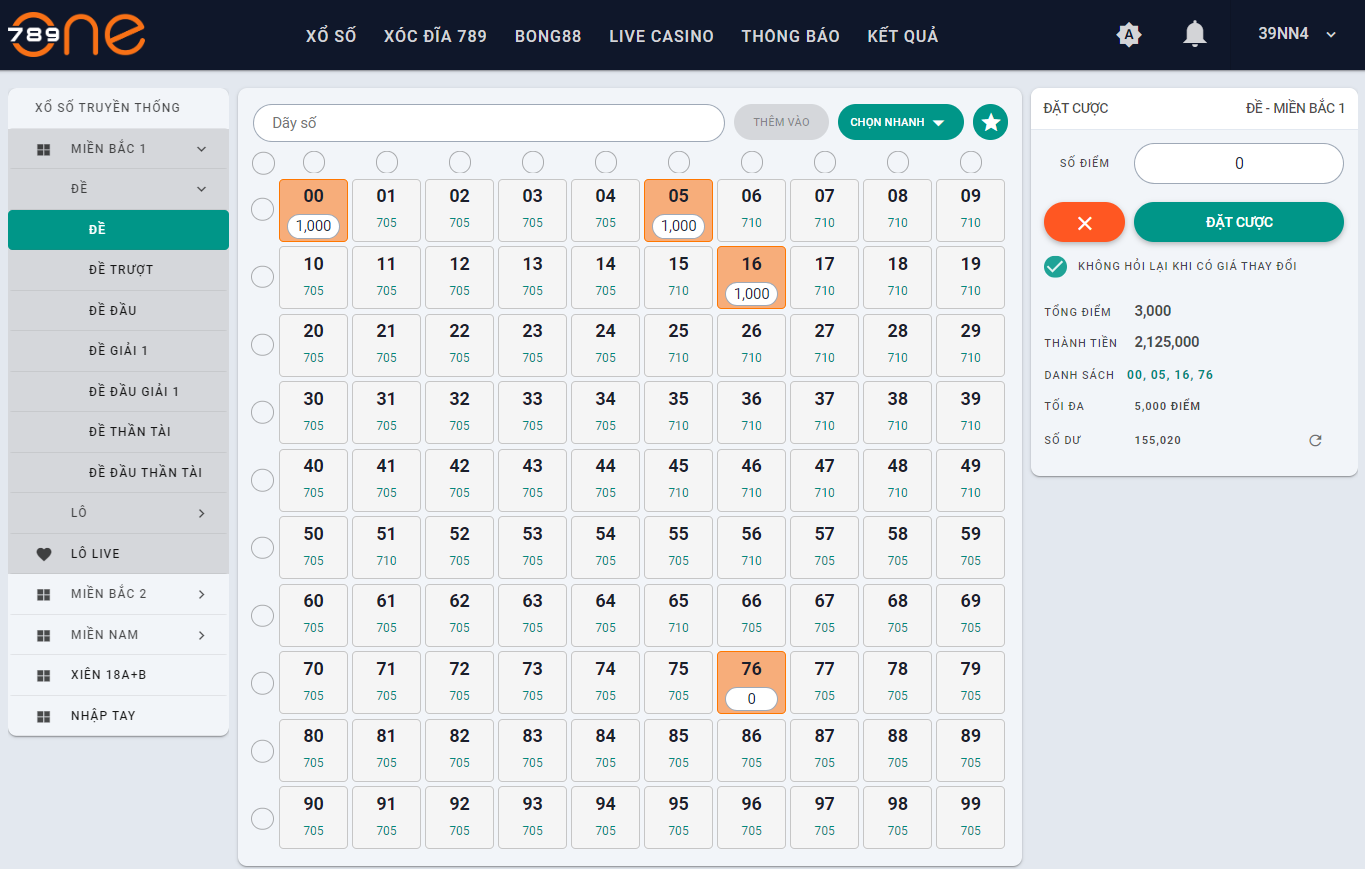Image resolution: width=1365 pixels, height=869 pixels.
Task: Pick number 55 in the grid
Action: (x=679, y=547)
